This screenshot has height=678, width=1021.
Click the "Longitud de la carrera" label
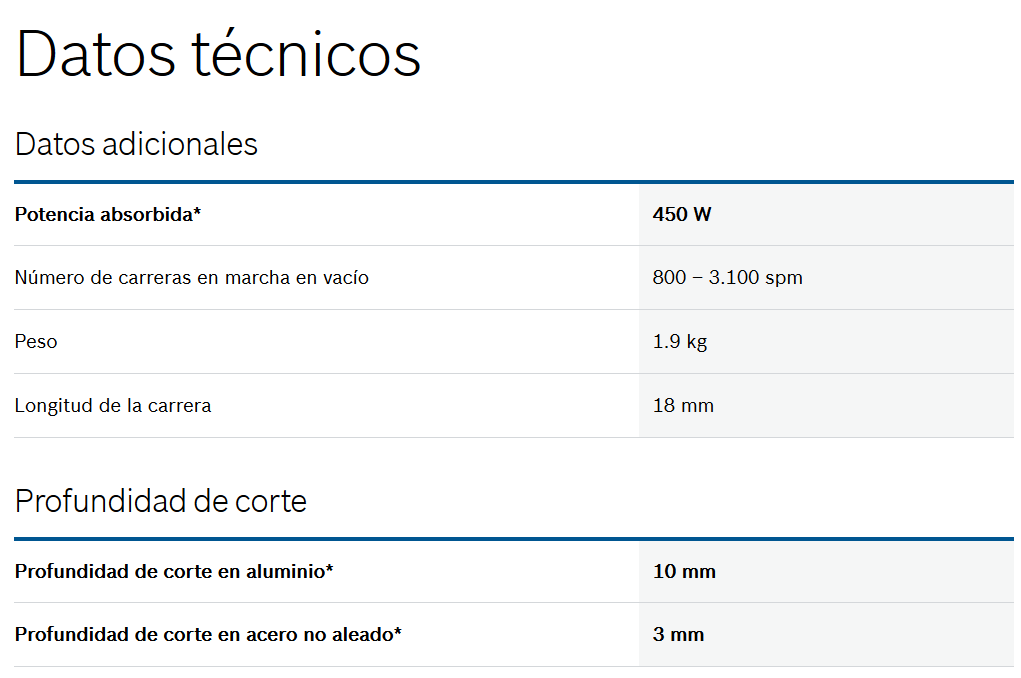pyautogui.click(x=113, y=406)
